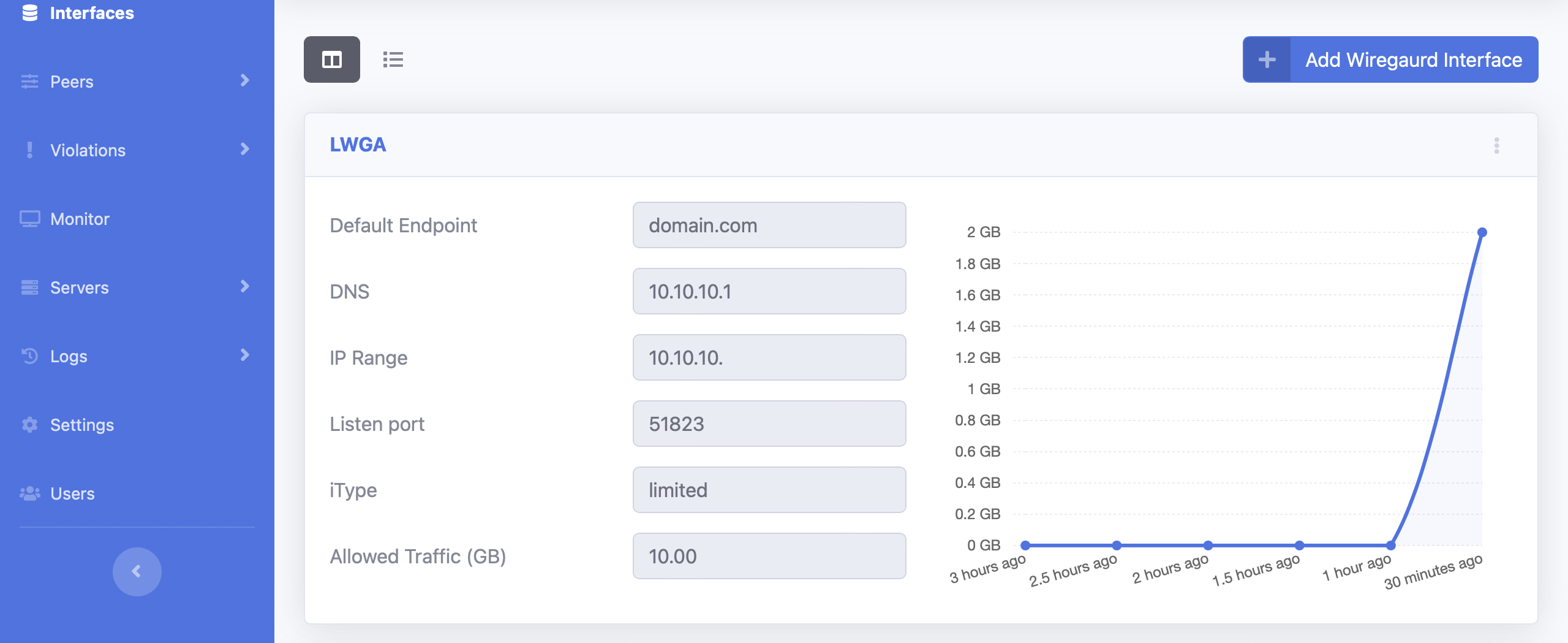
Task: Expand the Peers submenu chevron
Action: [245, 80]
